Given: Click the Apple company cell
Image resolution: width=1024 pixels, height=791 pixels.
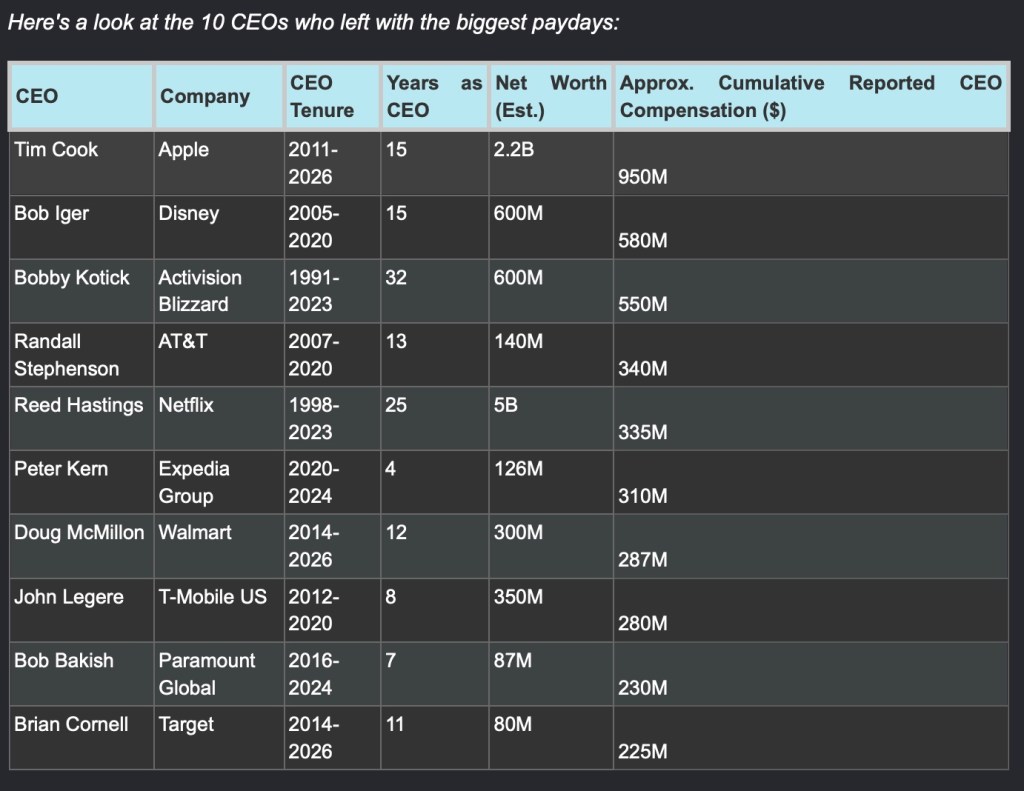Looking at the screenshot, I should point(219,163).
